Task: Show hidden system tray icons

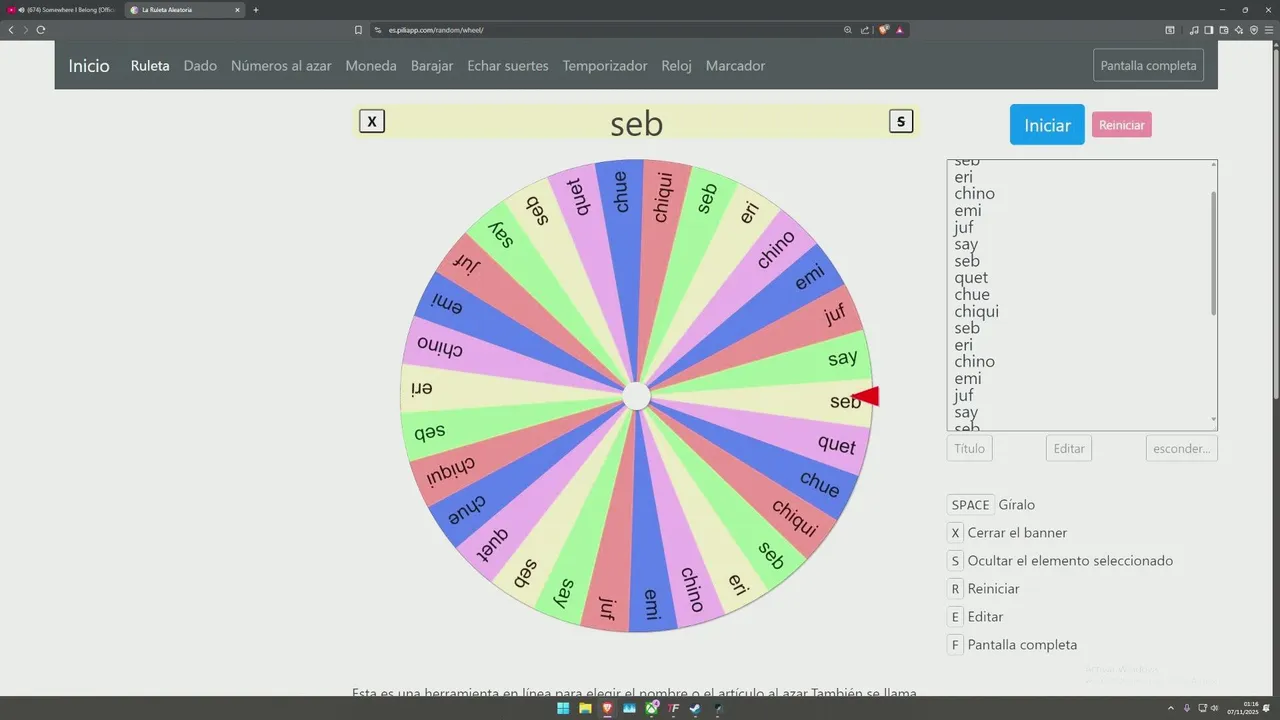Action: [x=1171, y=709]
